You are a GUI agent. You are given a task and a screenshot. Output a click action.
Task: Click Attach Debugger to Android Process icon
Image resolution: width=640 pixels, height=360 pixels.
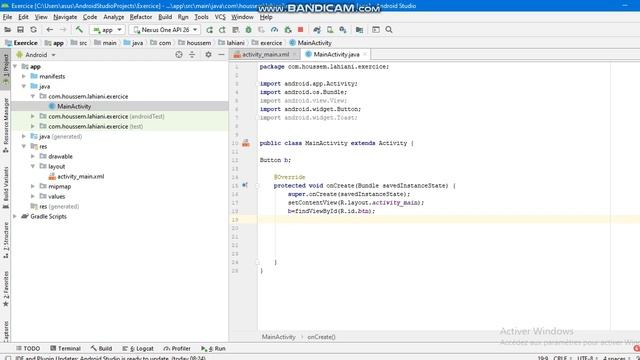tap(288, 30)
